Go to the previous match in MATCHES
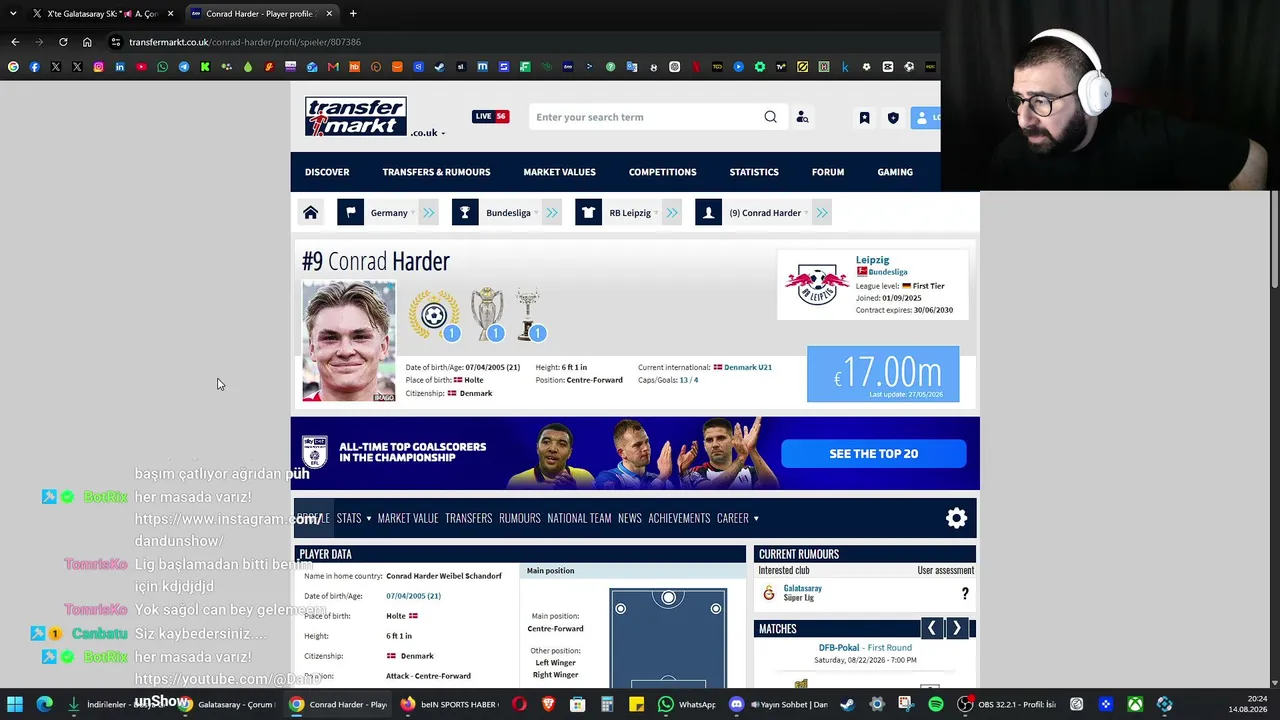 (932, 628)
